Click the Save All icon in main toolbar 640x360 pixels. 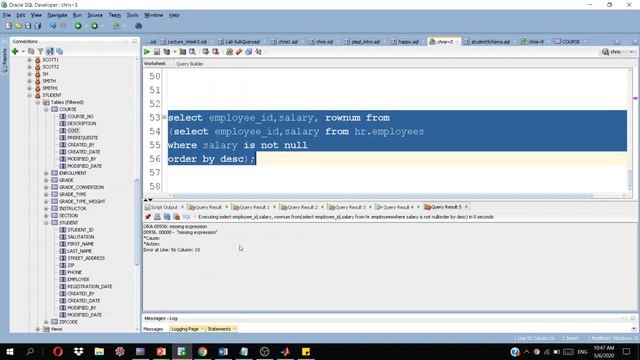[38, 26]
